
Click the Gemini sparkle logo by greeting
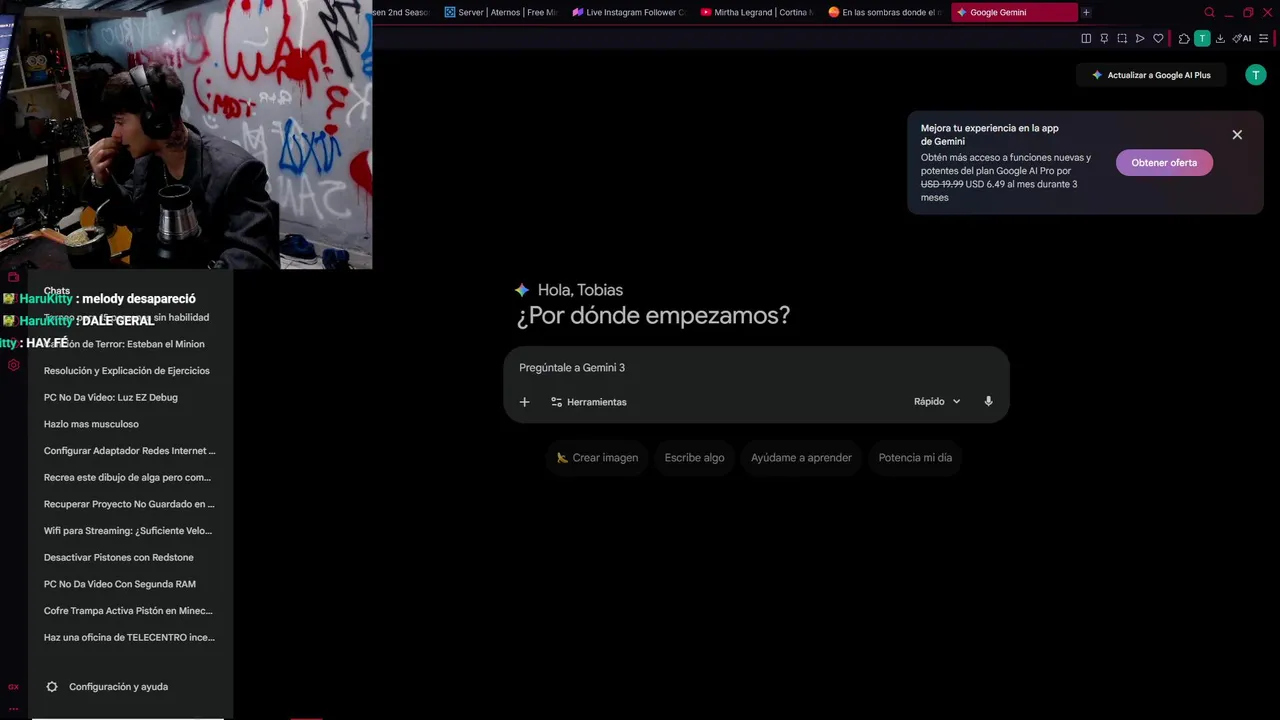521,290
